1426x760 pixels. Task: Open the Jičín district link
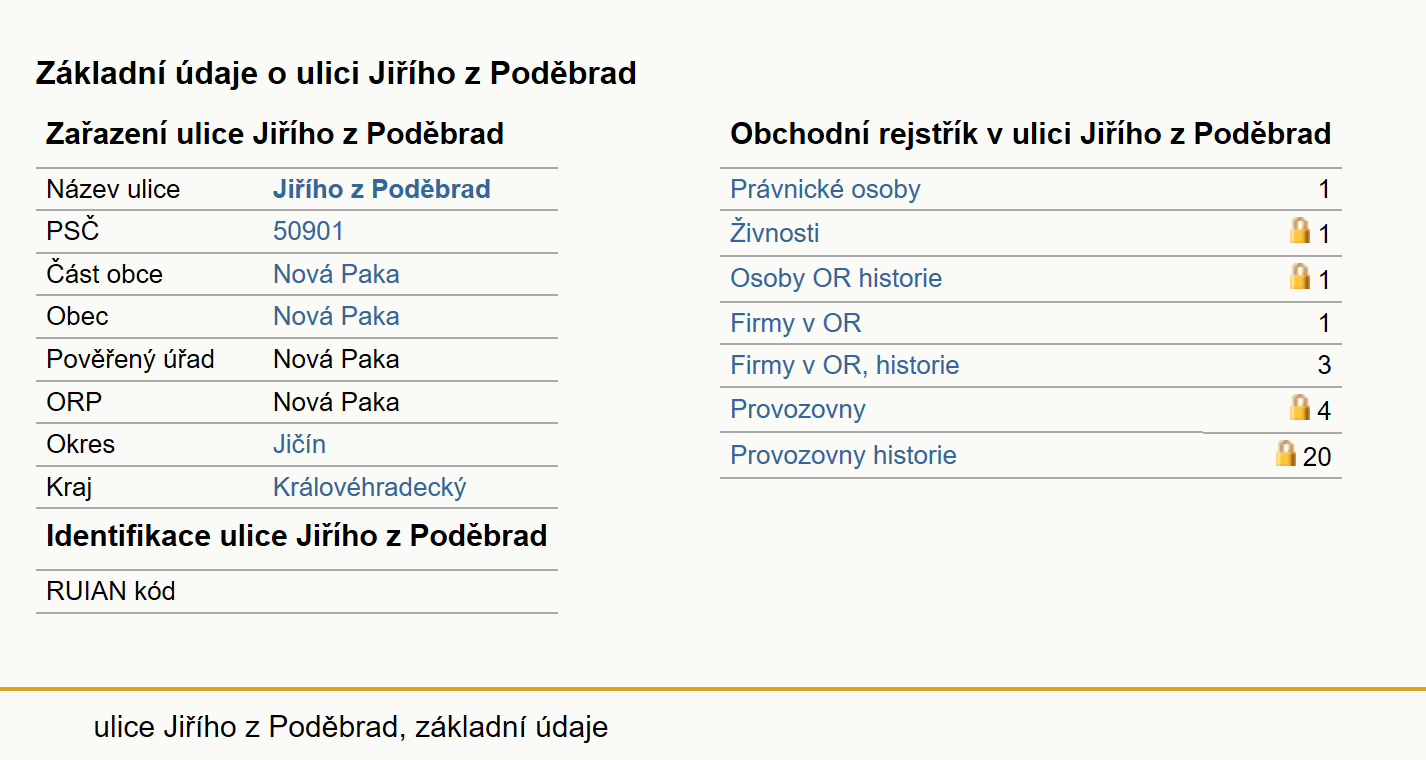coord(299,444)
